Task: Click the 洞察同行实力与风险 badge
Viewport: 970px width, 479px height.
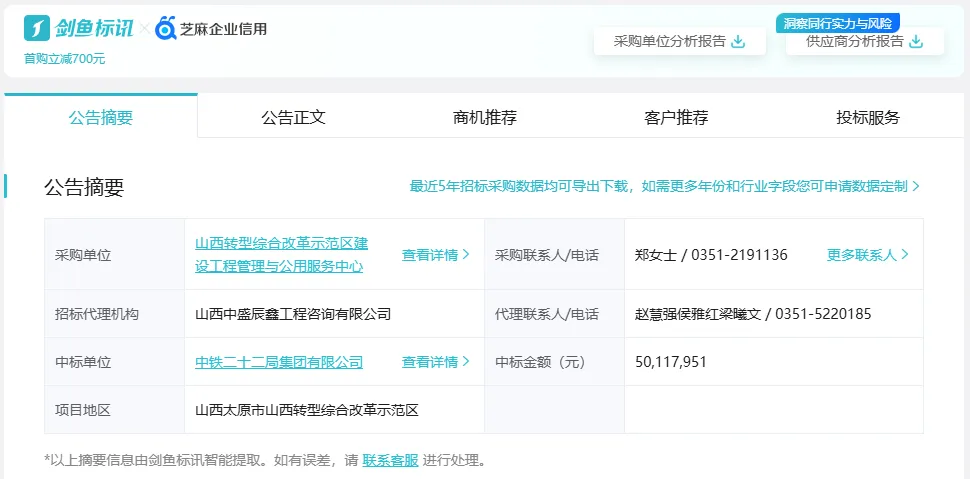Action: pyautogui.click(x=837, y=22)
